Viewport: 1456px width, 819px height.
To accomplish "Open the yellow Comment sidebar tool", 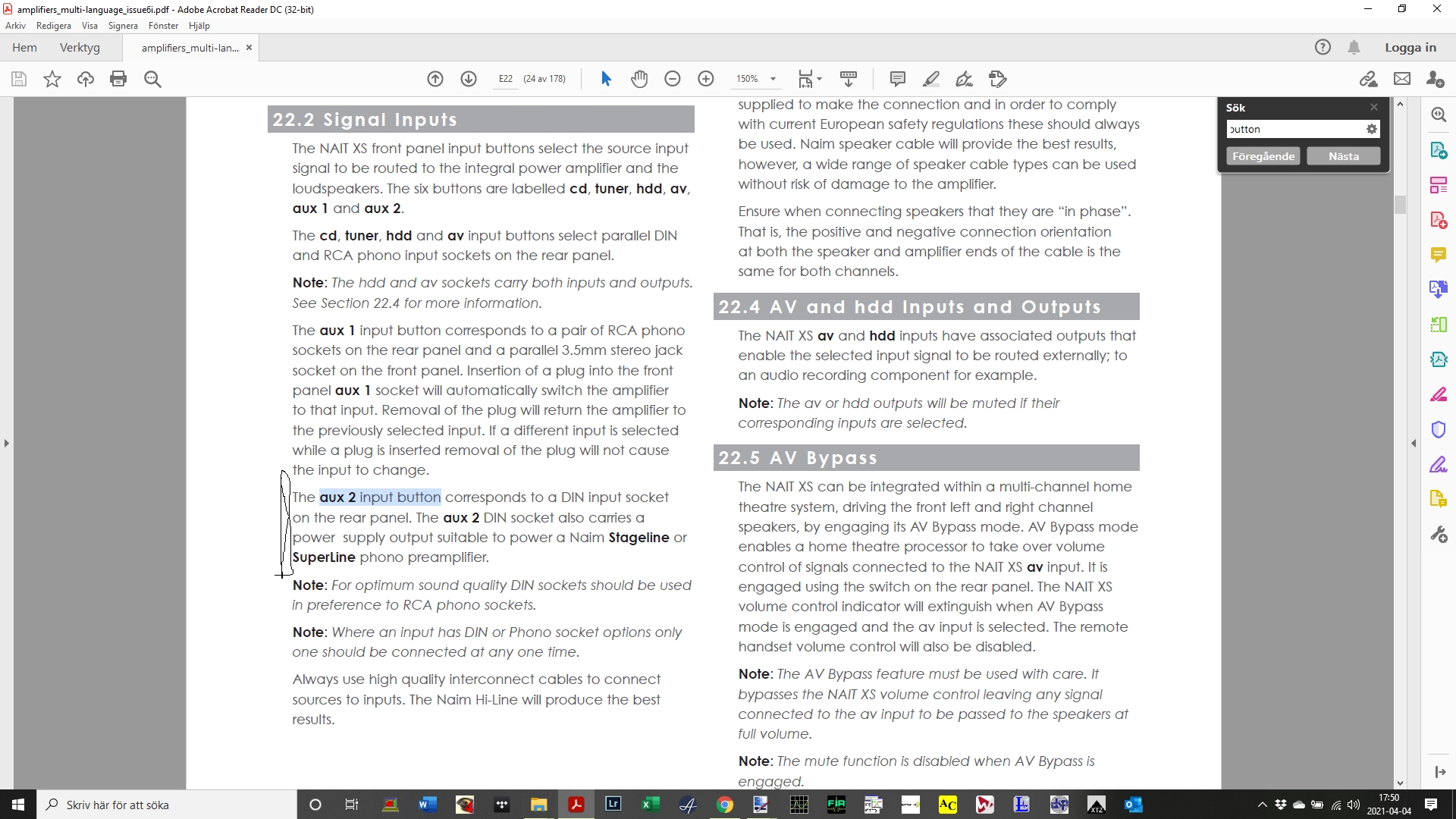I will (x=1439, y=255).
